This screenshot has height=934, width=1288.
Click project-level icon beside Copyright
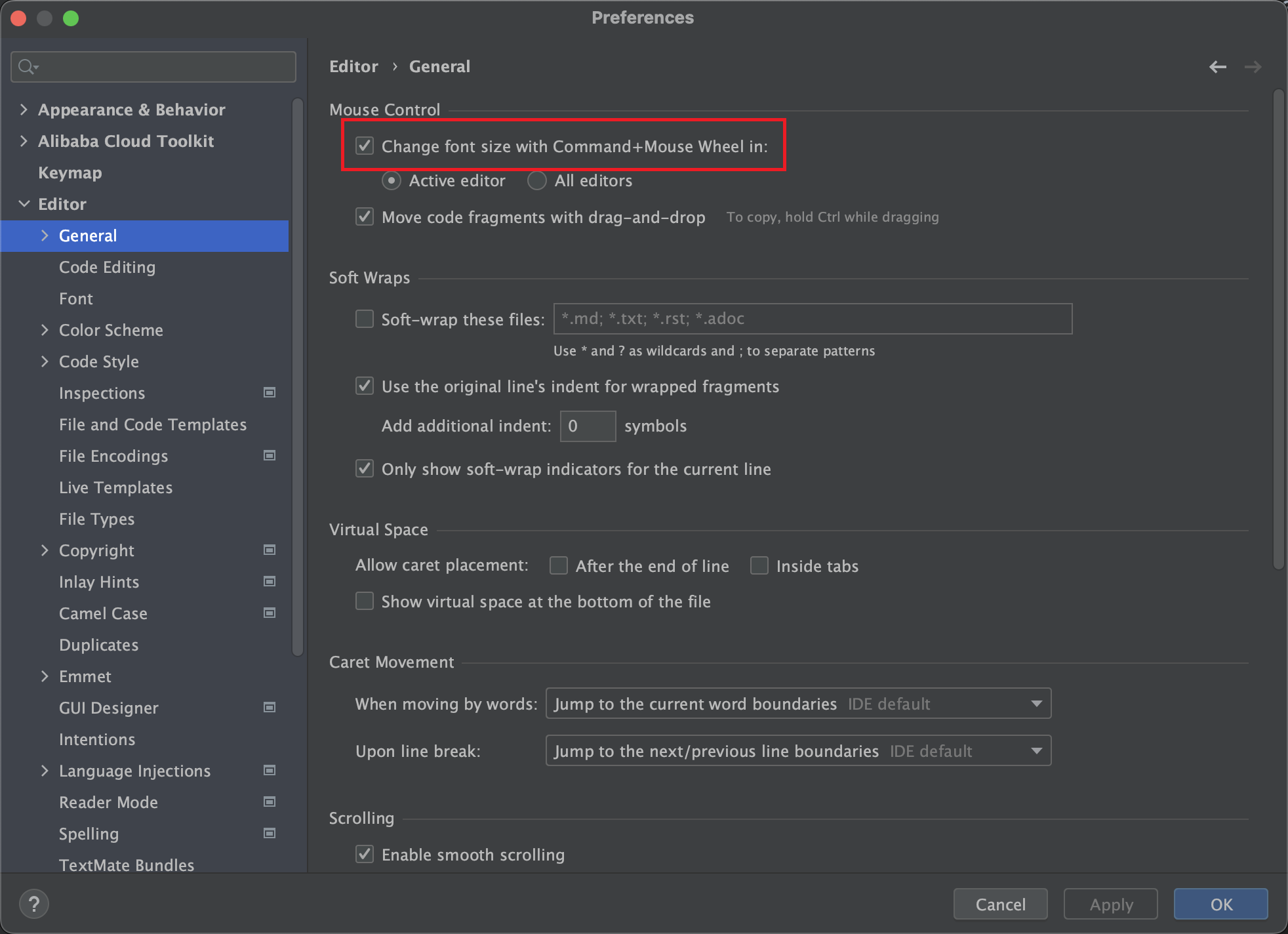(269, 550)
